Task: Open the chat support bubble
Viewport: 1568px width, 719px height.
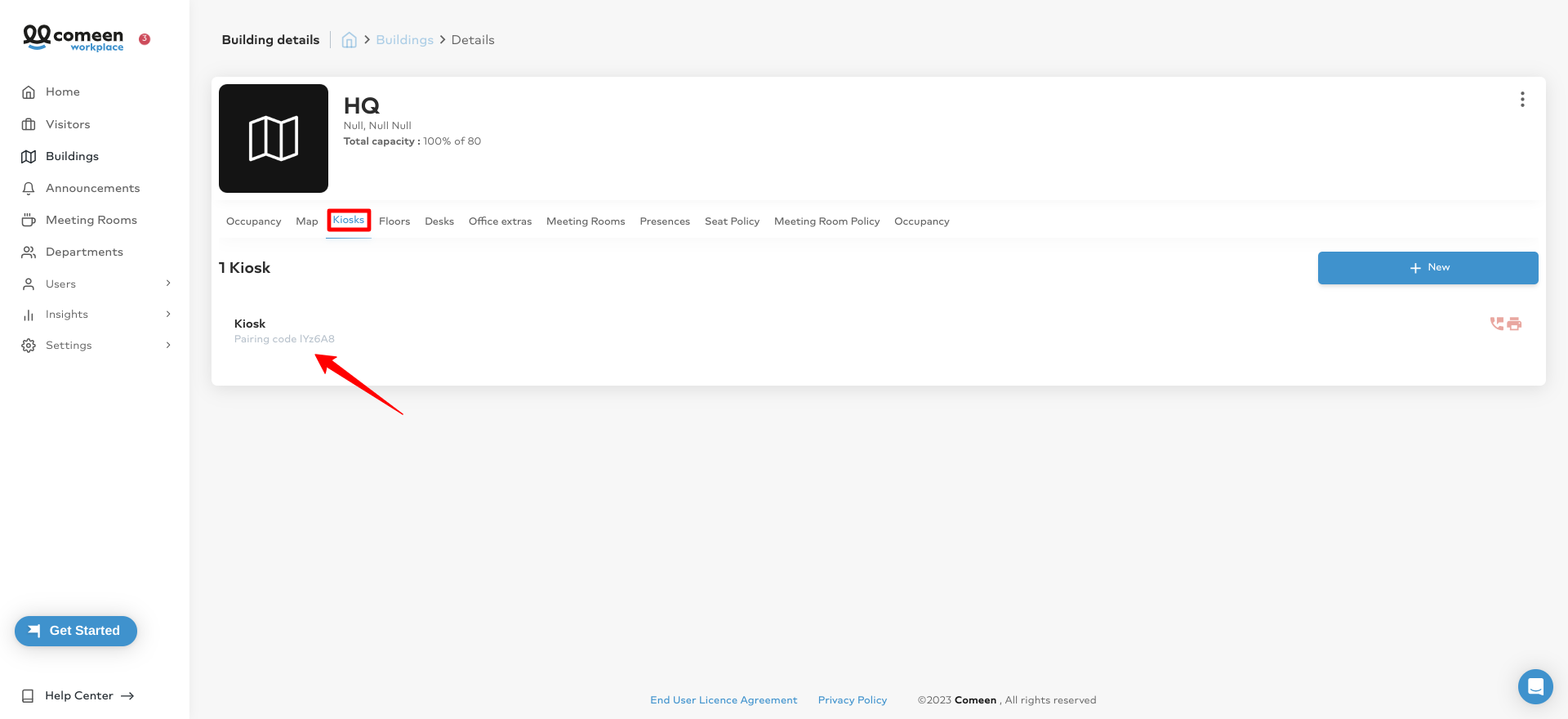Action: coord(1535,686)
